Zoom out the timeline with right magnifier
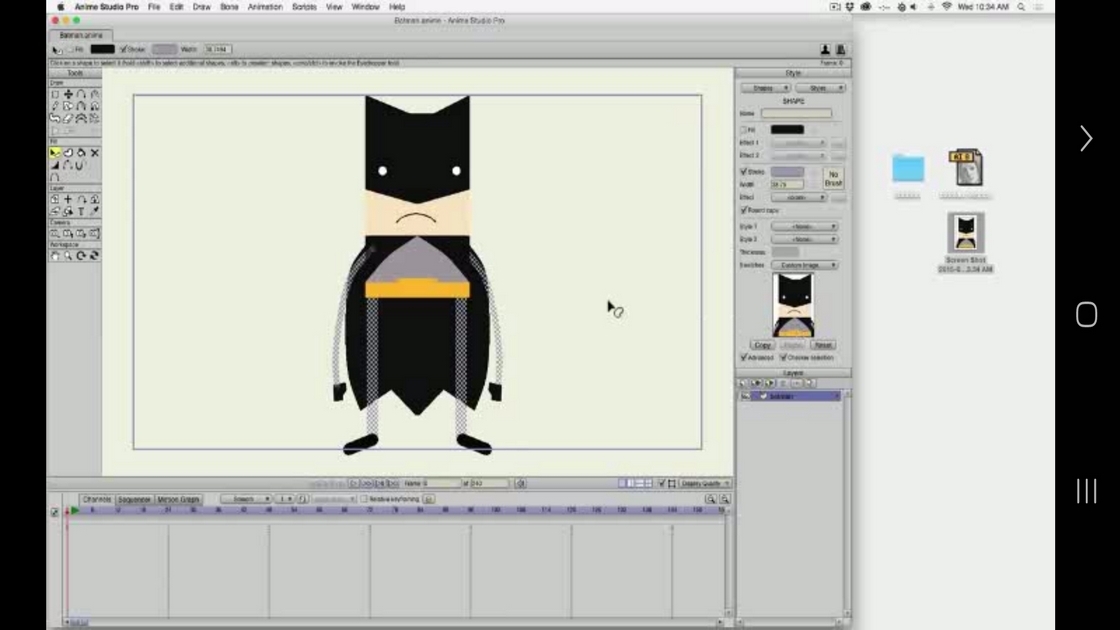Screen dimensions: 1120x630 (x=724, y=499)
